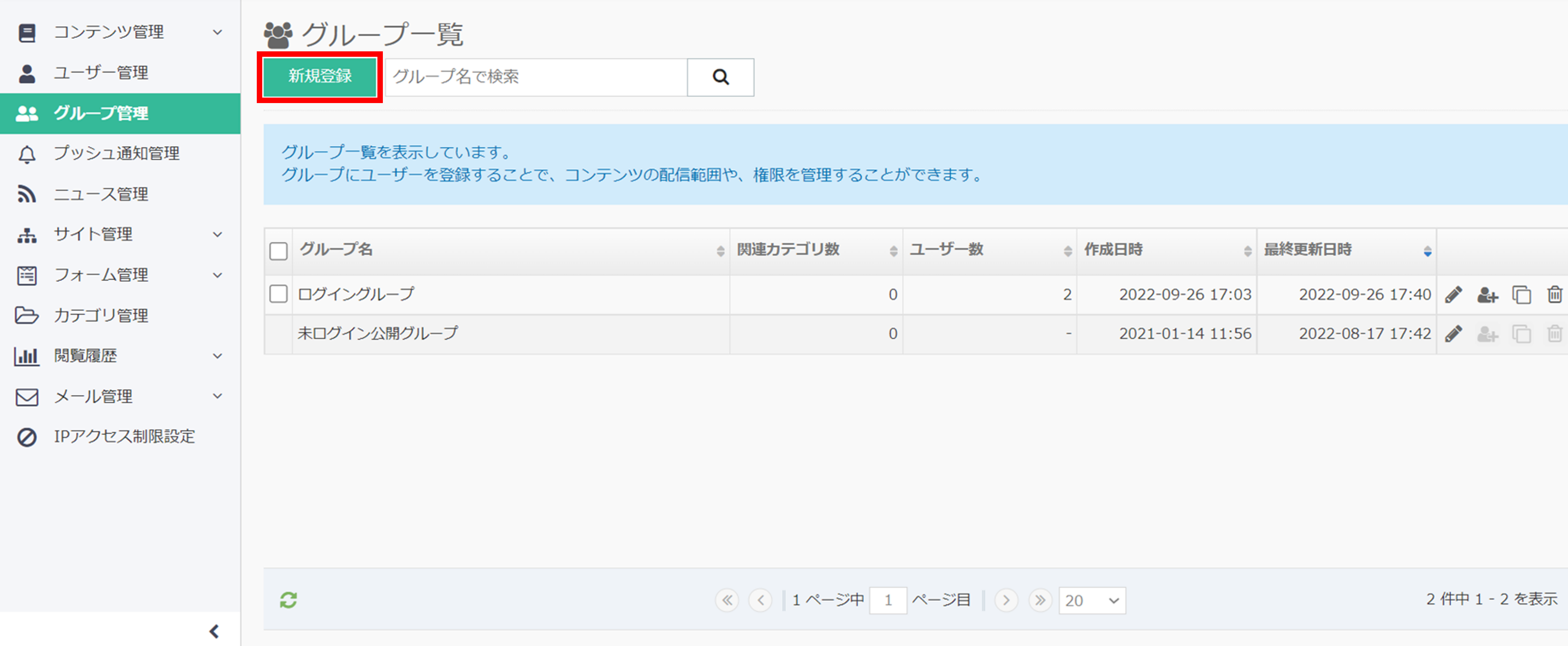Click the envelope icon beside メール管理
This screenshot has height=646, width=1568.
[27, 397]
